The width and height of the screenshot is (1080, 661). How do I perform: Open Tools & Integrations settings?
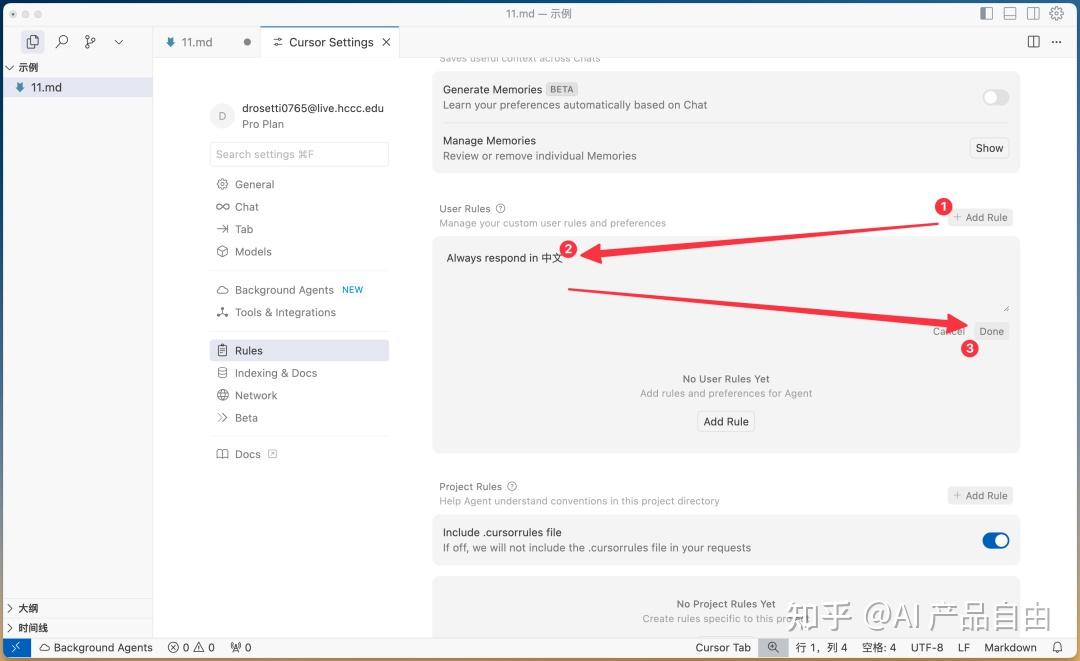tap(299, 312)
